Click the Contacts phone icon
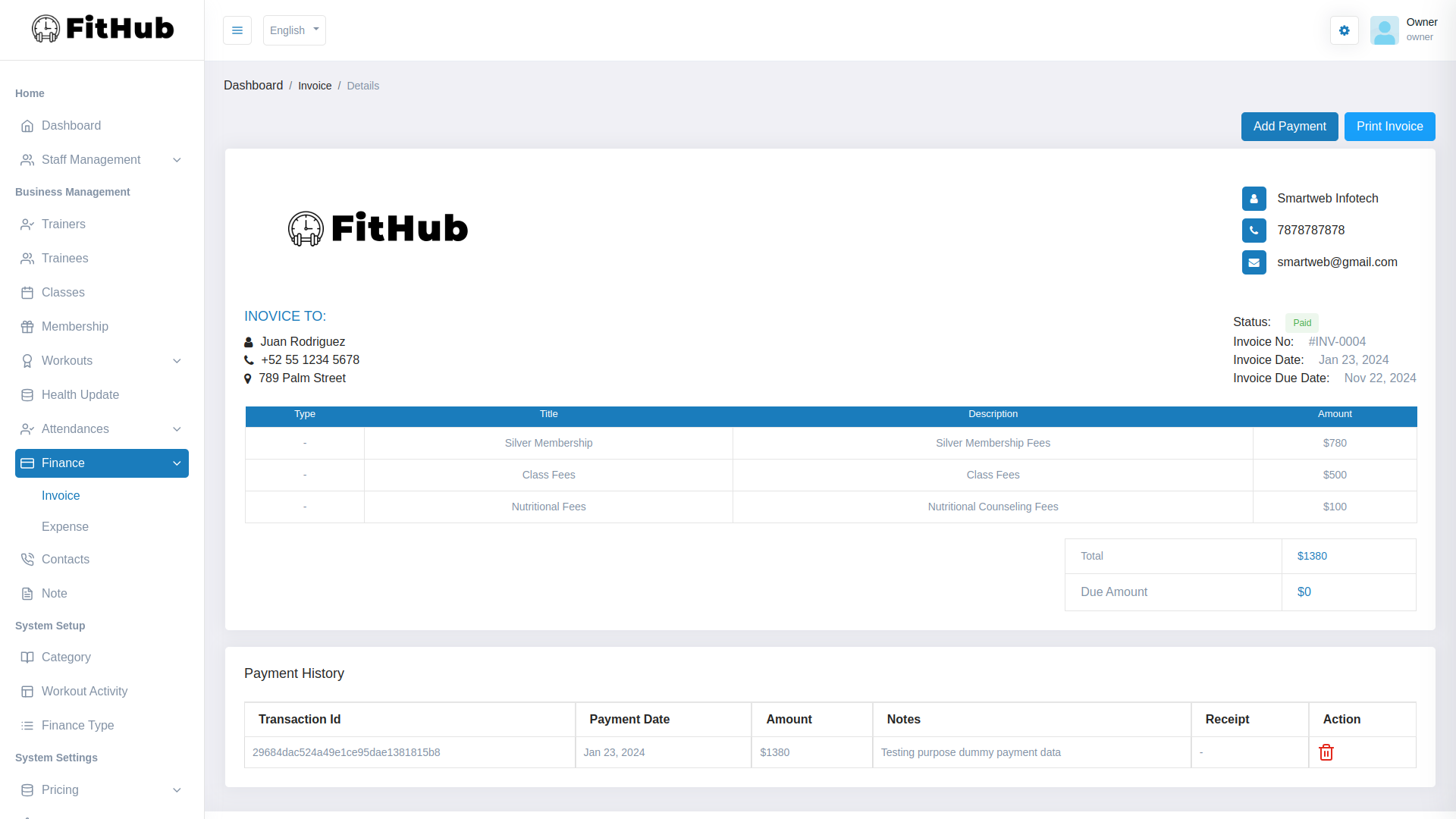The image size is (1456, 819). [27, 559]
